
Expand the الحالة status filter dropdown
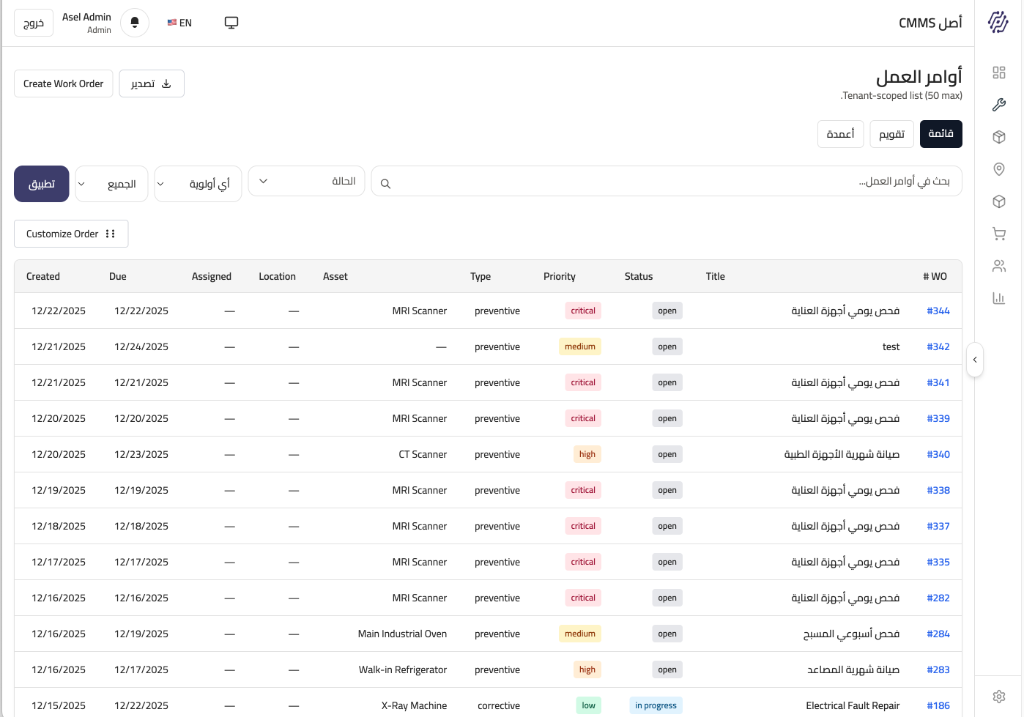306,181
